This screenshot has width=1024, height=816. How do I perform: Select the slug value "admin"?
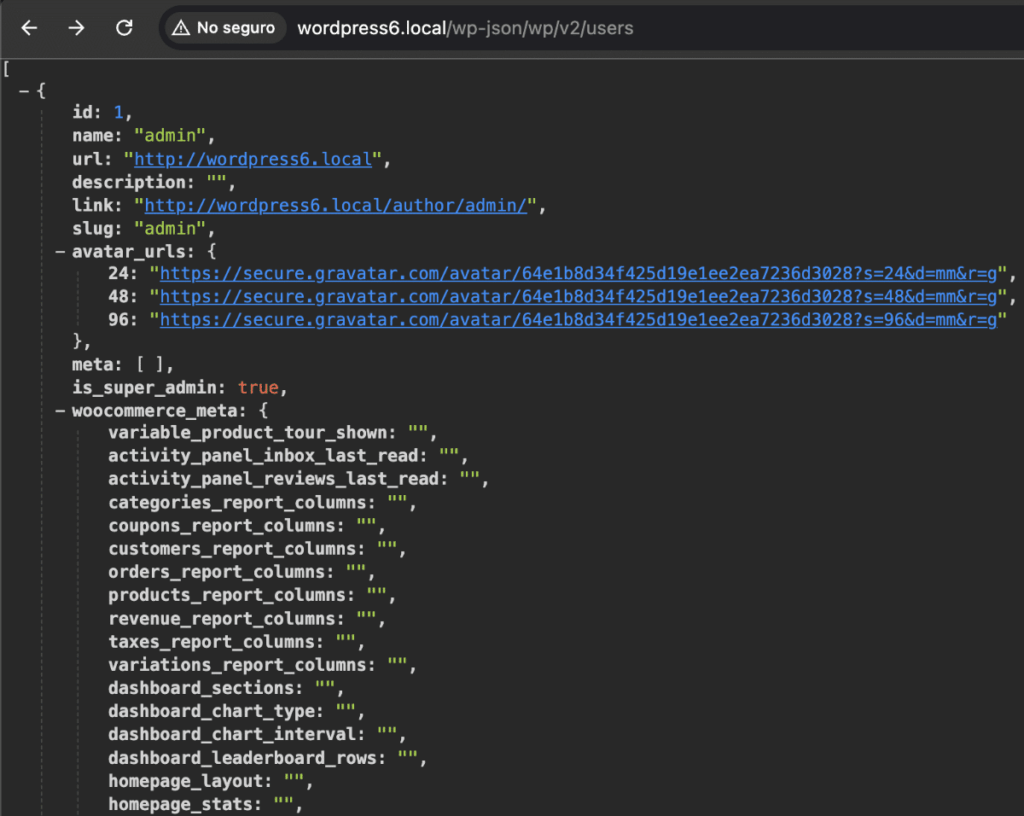[170, 228]
